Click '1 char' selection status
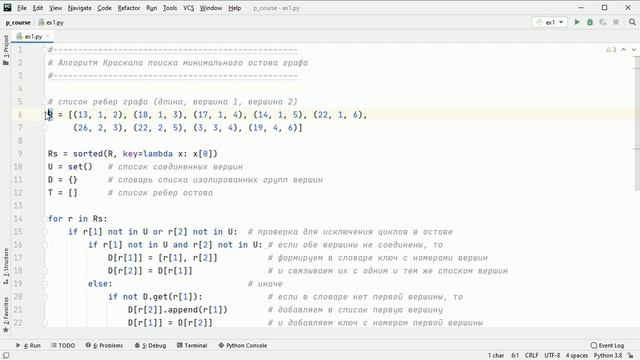 click(496, 356)
